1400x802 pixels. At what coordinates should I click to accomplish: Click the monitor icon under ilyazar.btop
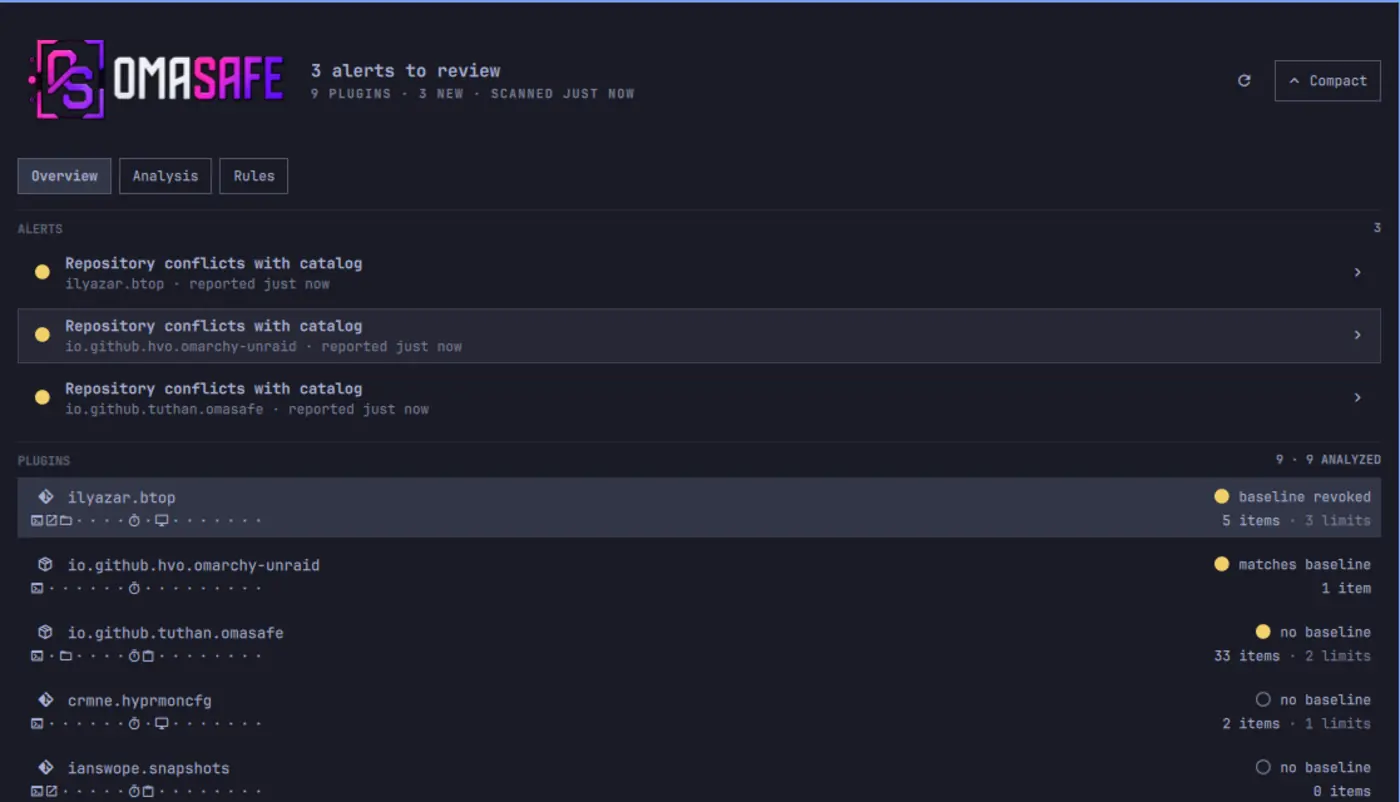tap(161, 520)
